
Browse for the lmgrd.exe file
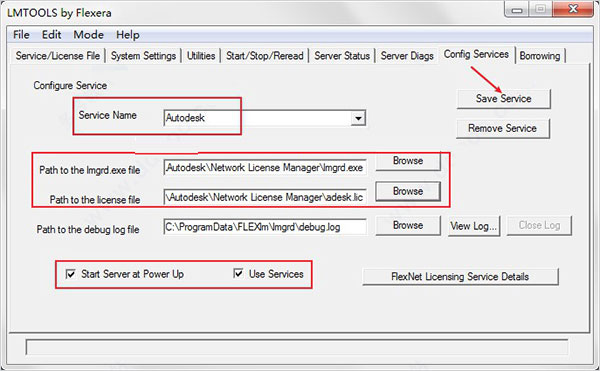click(x=408, y=161)
